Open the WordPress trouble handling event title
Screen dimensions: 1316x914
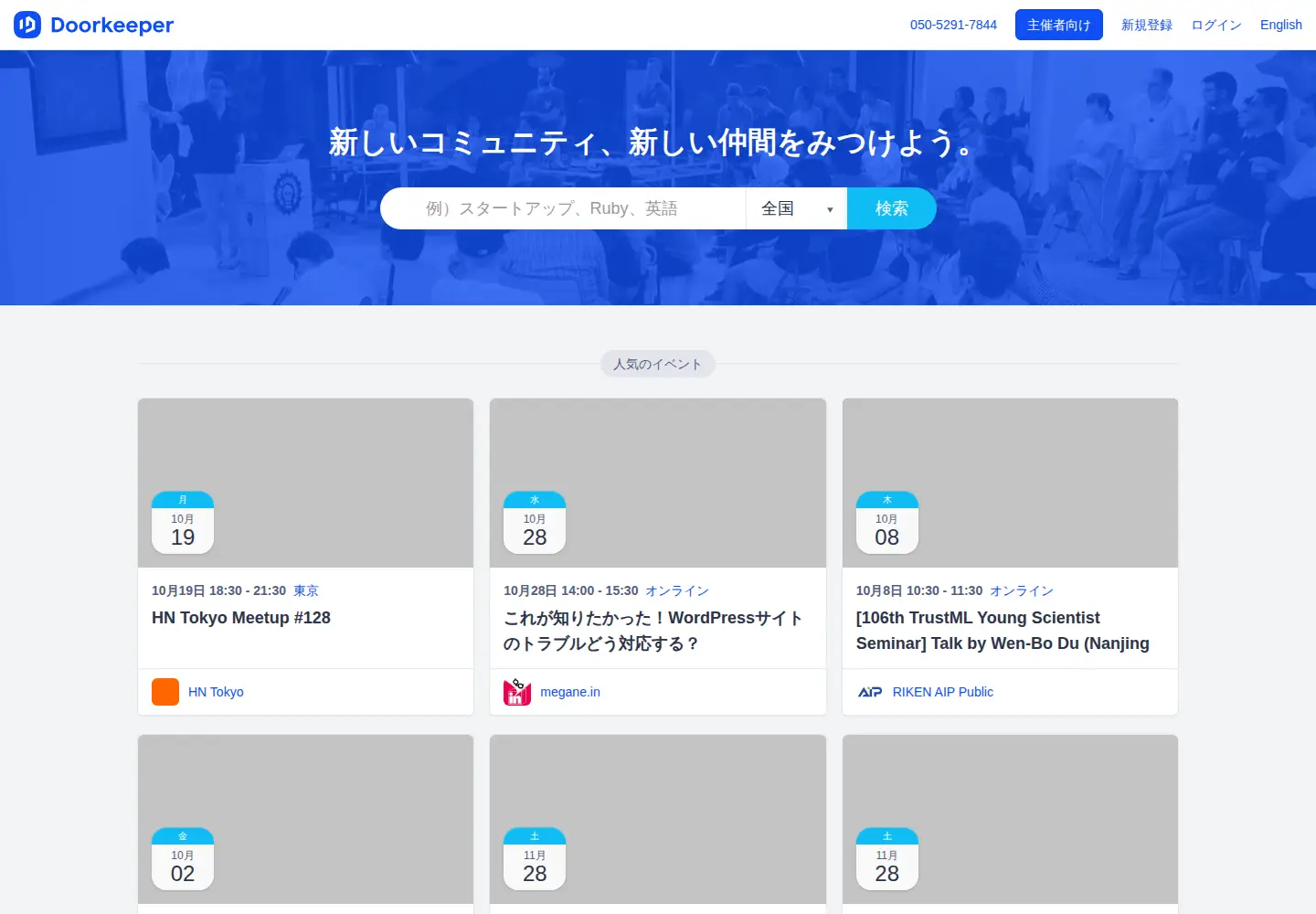click(653, 631)
